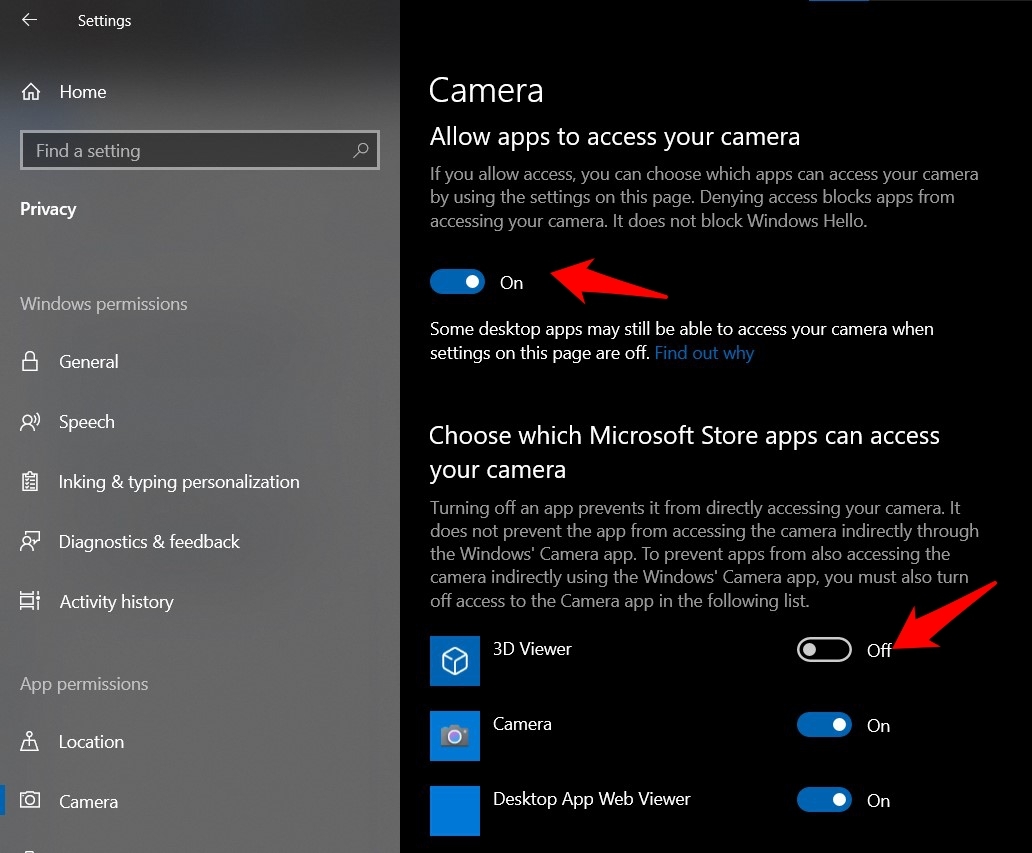Click the Find out why link
Viewport: 1032px width, 853px height.
pyautogui.click(x=704, y=353)
